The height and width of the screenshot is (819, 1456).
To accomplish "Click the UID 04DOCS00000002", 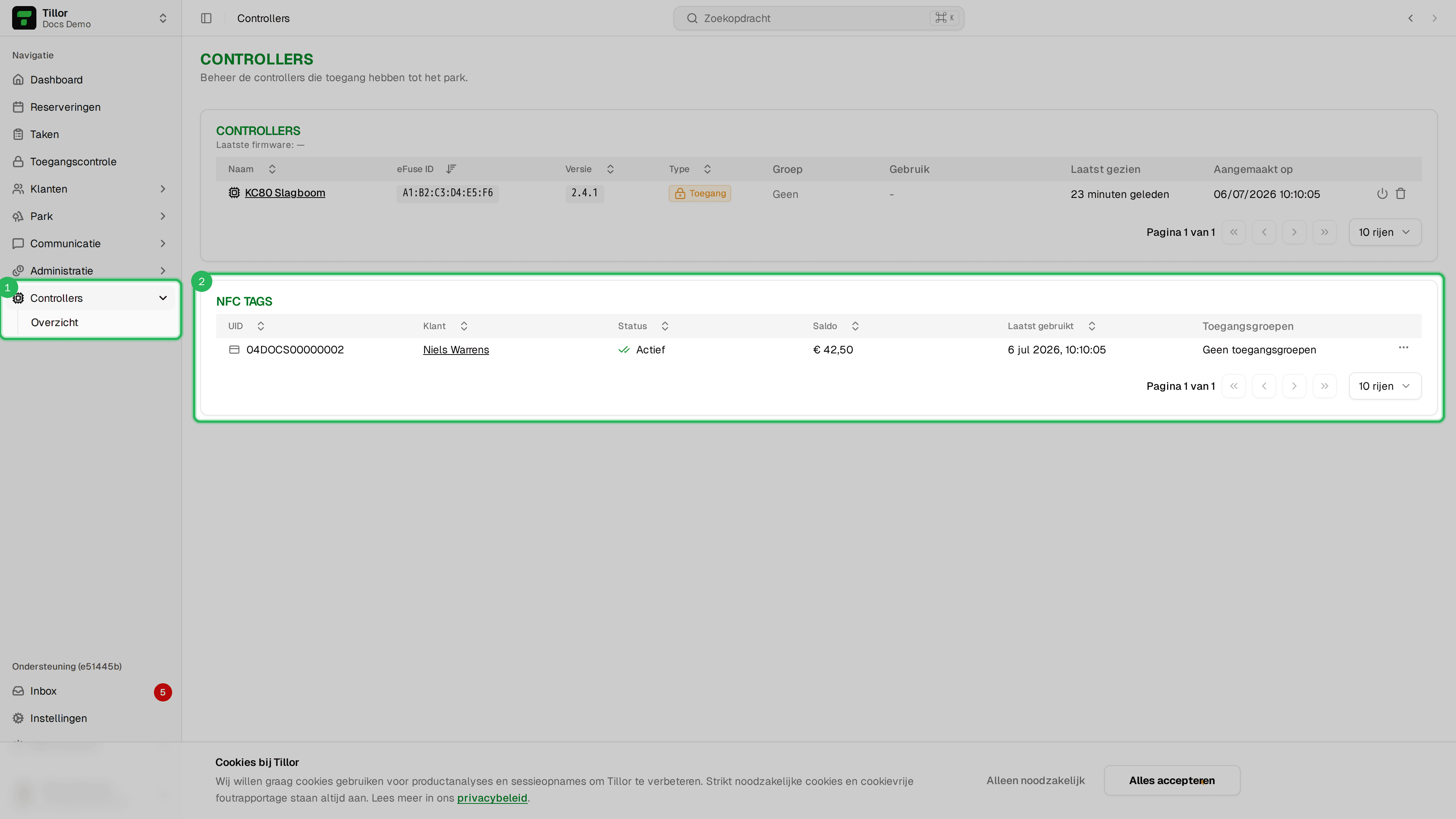I will point(295,350).
